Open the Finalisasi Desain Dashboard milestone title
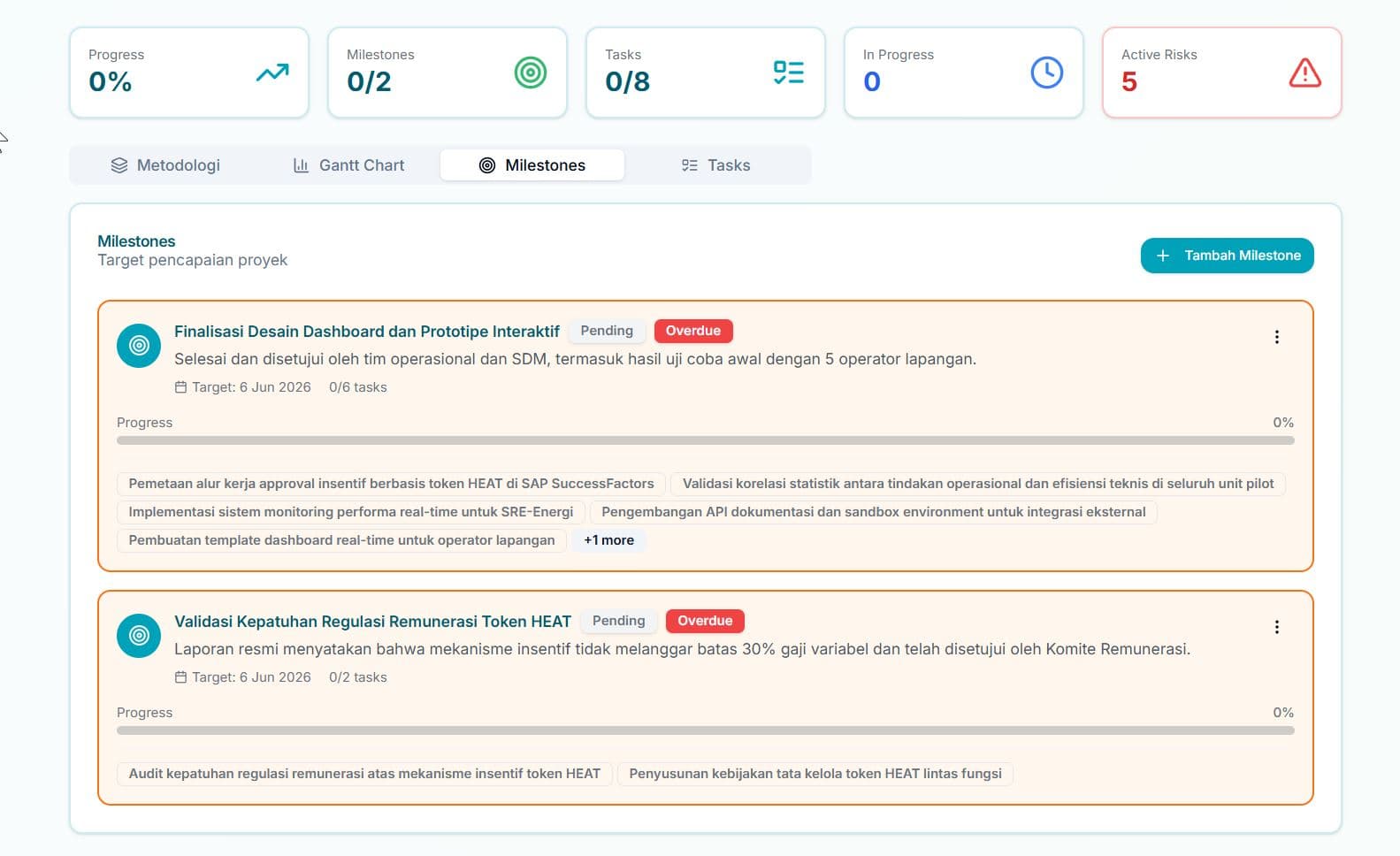Viewport: 1400px width, 856px height. pyautogui.click(x=367, y=332)
